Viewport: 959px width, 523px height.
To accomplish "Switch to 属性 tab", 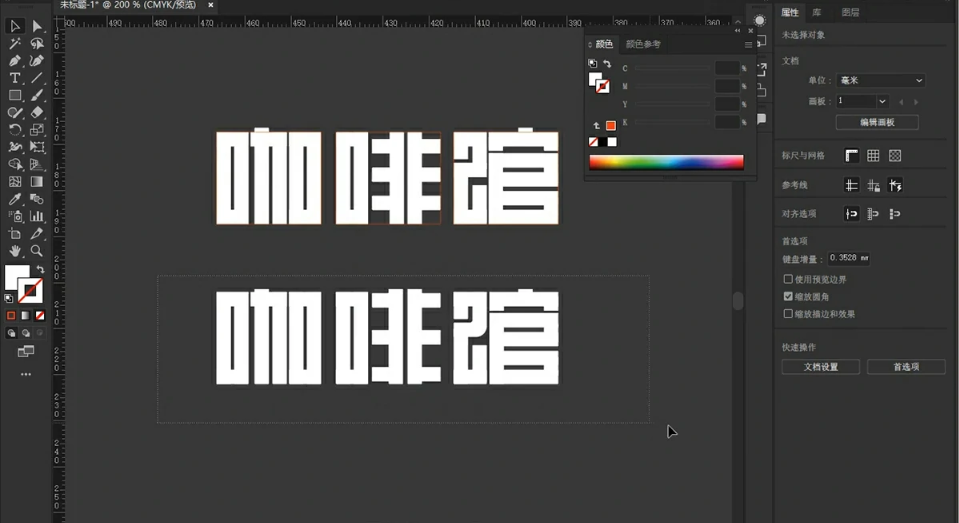I will (x=790, y=12).
